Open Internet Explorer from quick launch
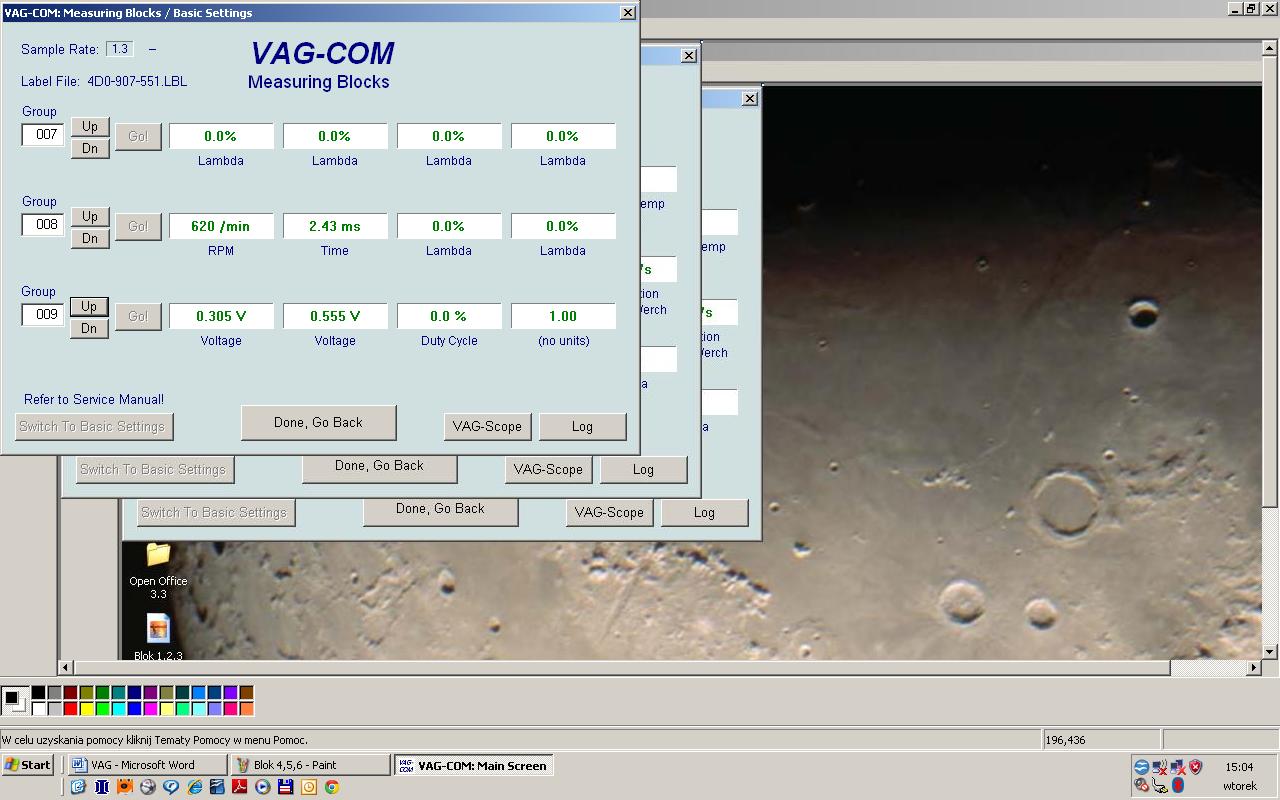 [194, 787]
